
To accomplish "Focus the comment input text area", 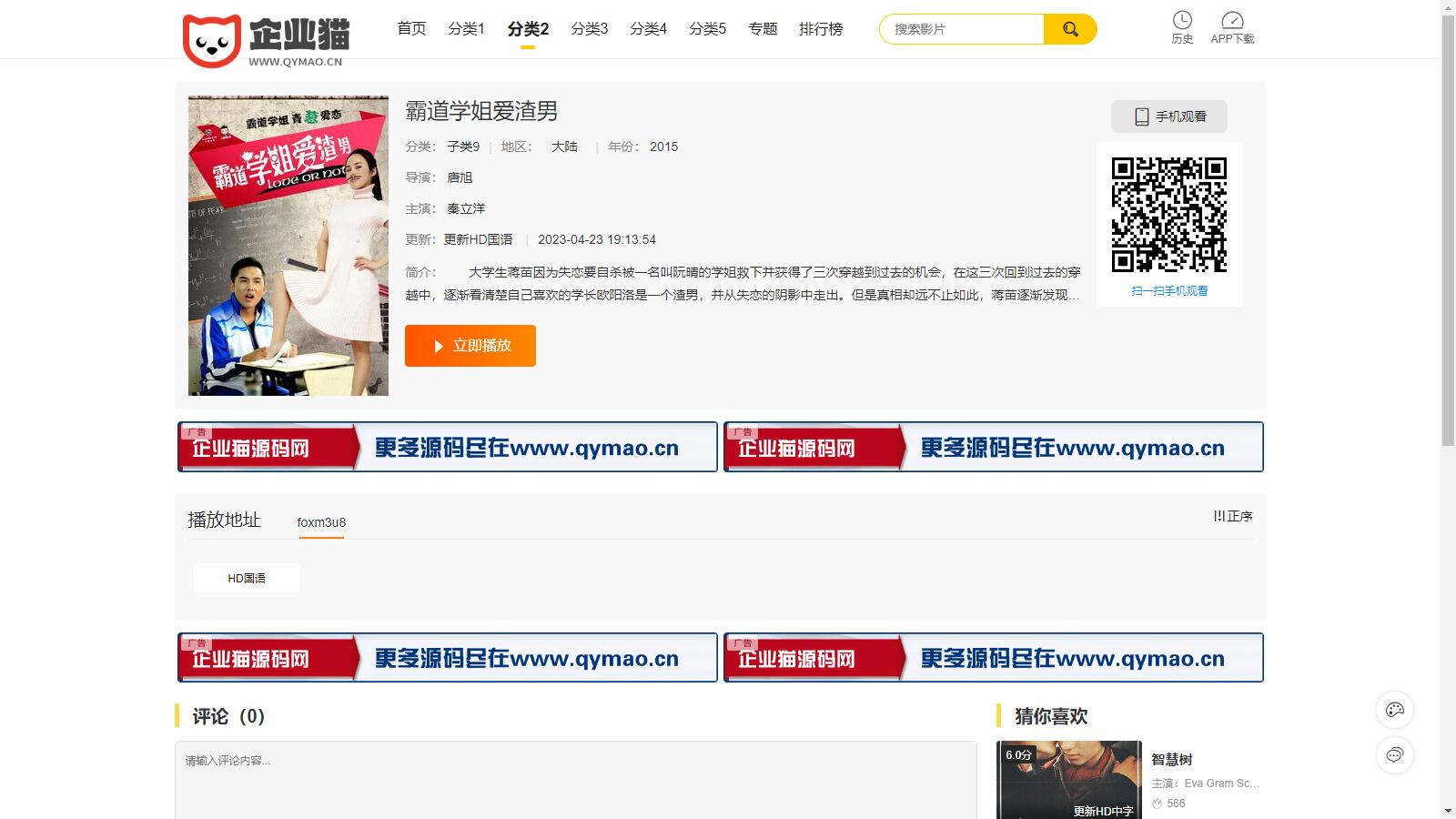I will pyautogui.click(x=575, y=778).
